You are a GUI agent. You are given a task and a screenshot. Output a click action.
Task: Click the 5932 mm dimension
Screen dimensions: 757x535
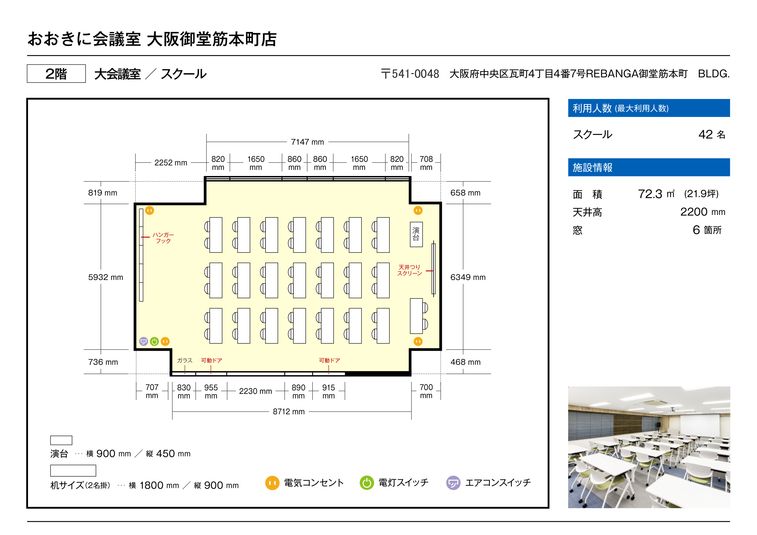(x=105, y=277)
